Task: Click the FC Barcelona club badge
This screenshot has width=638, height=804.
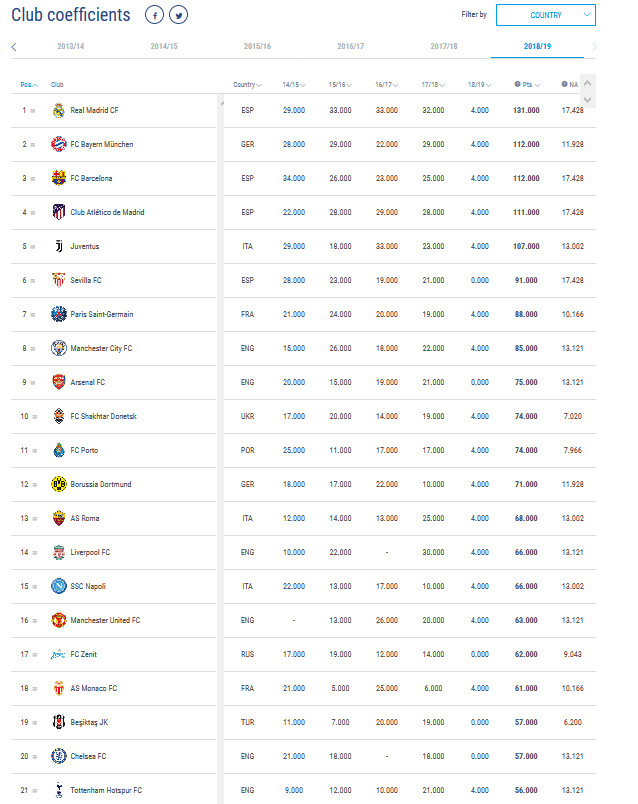Action: click(59, 178)
